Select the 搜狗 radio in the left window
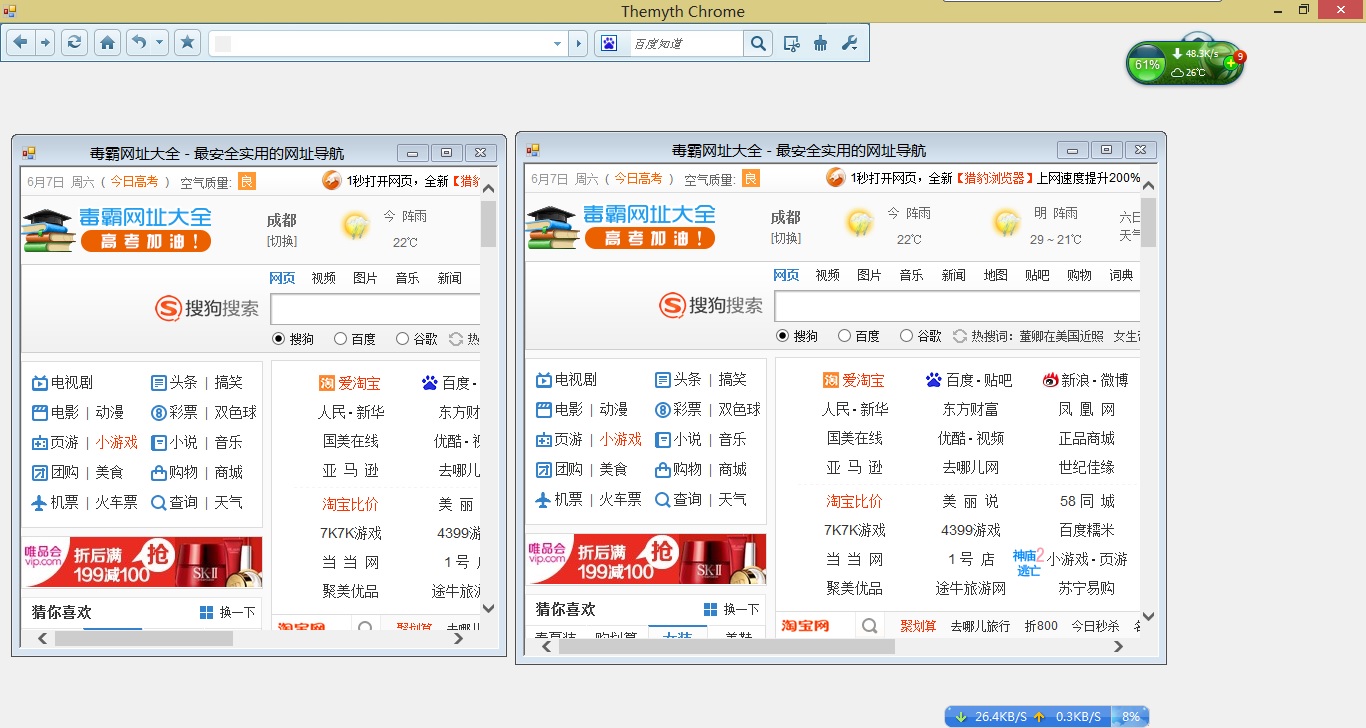 pos(278,339)
